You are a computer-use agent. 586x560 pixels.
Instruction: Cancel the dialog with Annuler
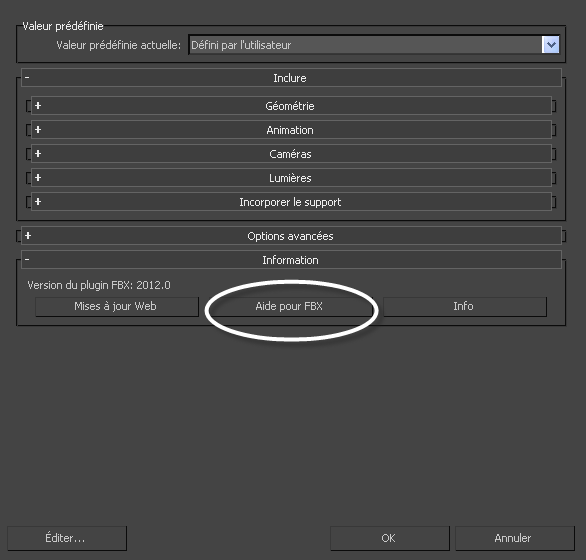(515, 538)
